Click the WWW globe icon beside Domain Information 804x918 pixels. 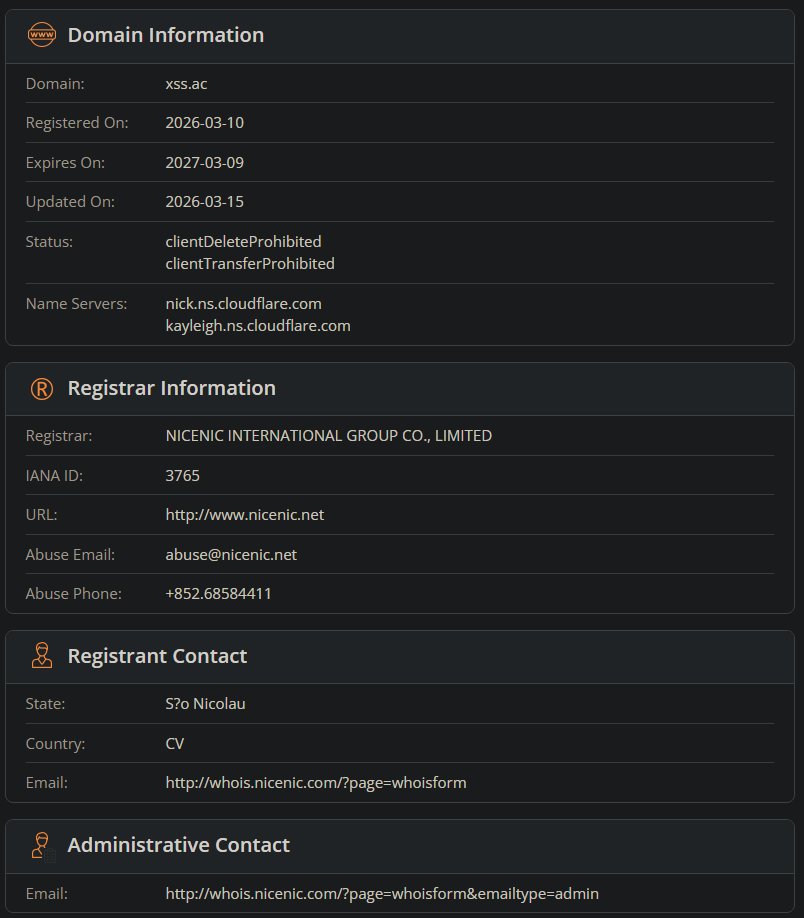(x=40, y=35)
